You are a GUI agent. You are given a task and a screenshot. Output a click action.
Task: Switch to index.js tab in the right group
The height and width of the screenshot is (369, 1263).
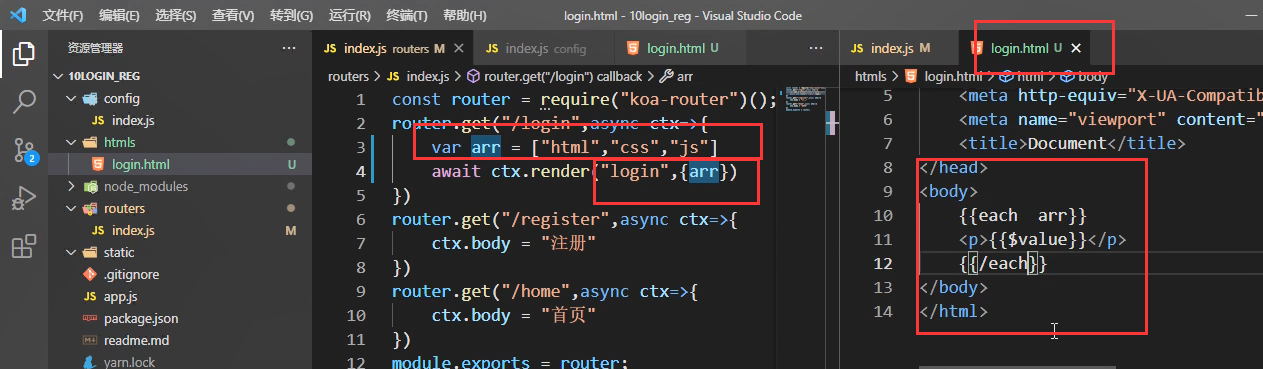click(900, 48)
